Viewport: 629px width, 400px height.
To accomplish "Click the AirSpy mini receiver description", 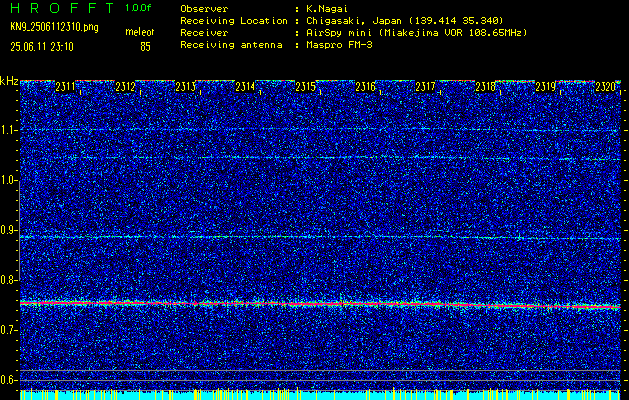I will (x=416, y=33).
